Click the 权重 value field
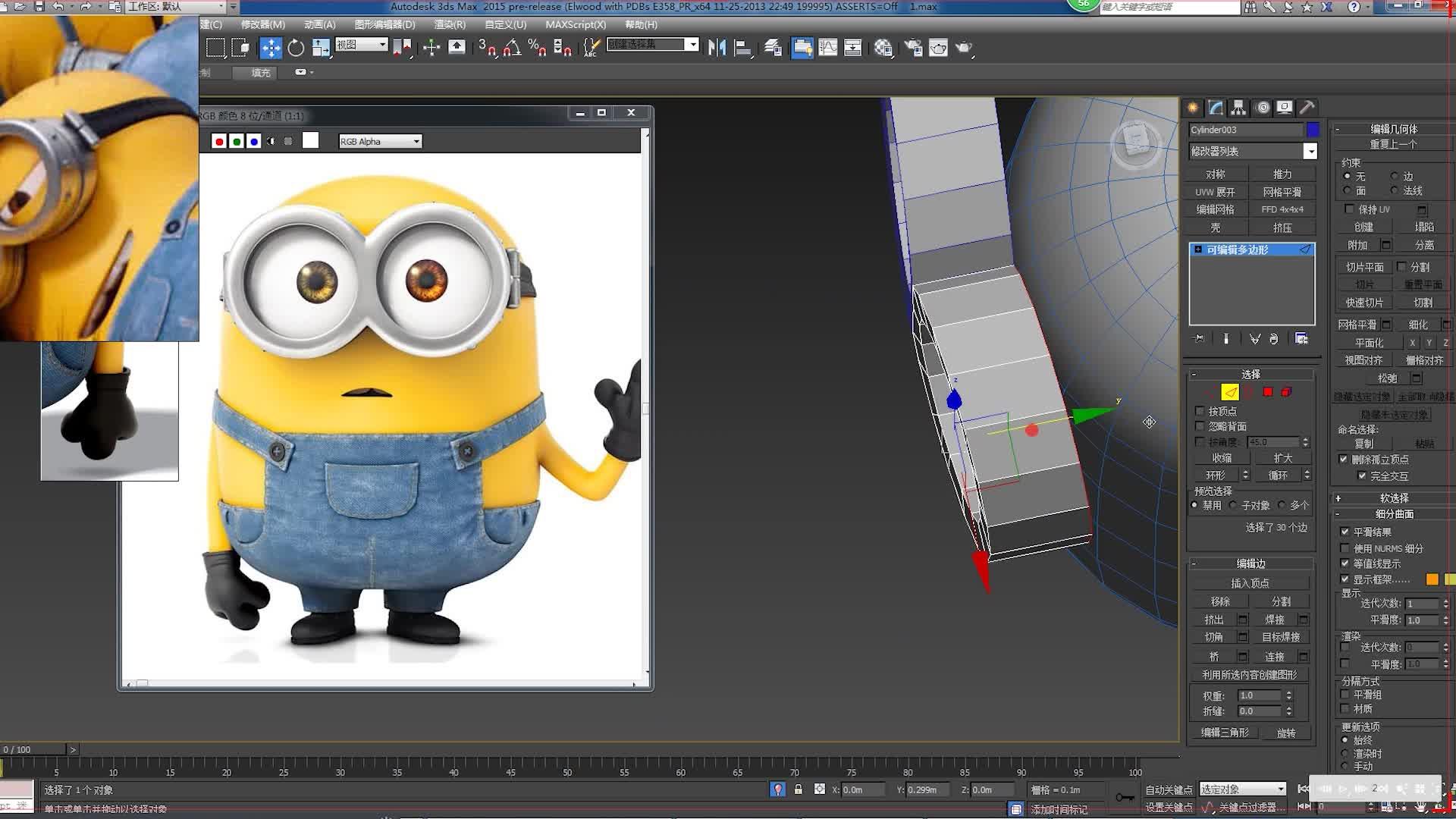Viewport: 1456px width, 819px height. 1260,695
